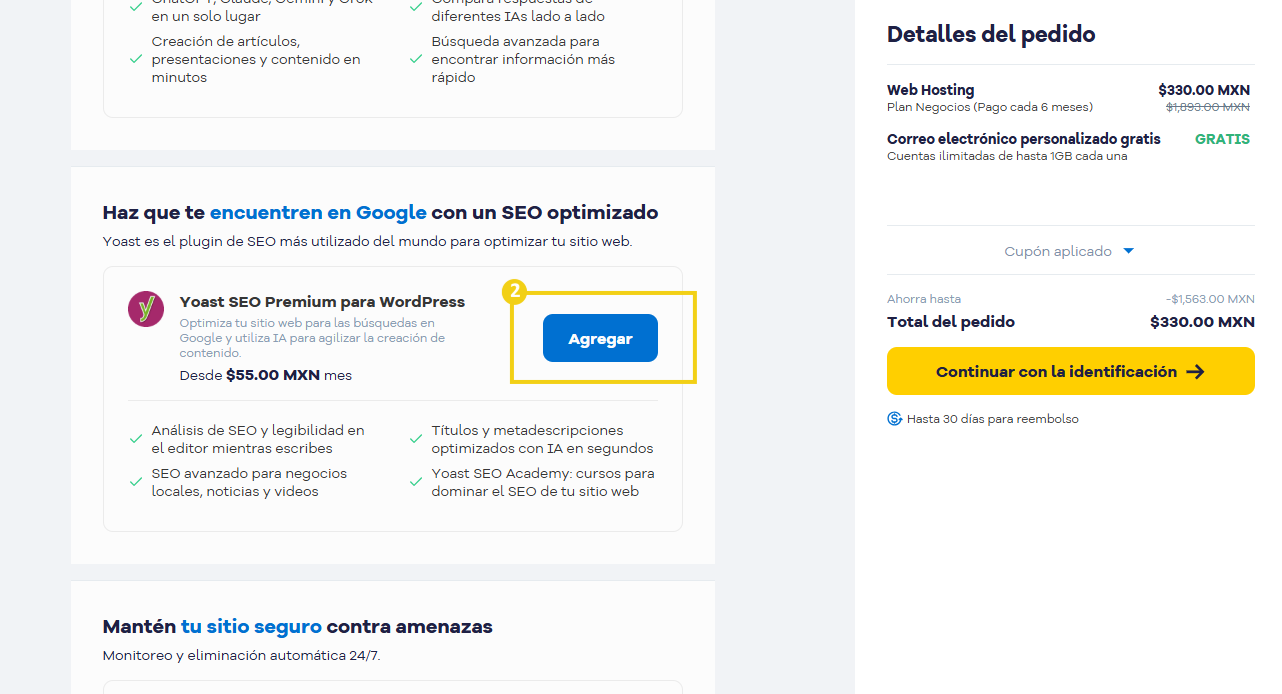The image size is (1282, 694).
Task: Add Yoast SEO Premium with Agregar button
Action: (600, 338)
